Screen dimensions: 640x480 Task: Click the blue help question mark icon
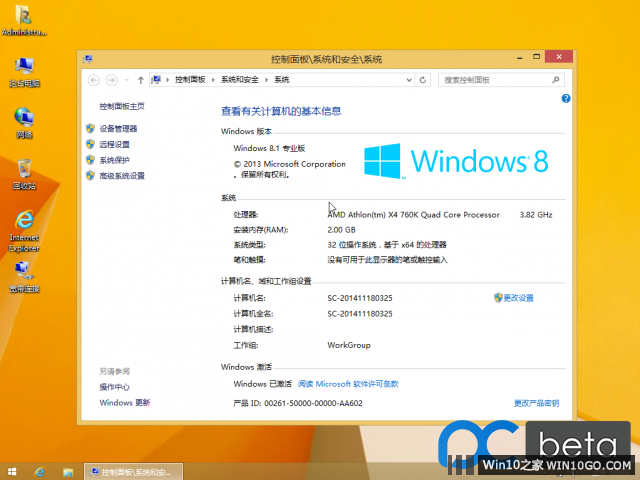tap(566, 98)
